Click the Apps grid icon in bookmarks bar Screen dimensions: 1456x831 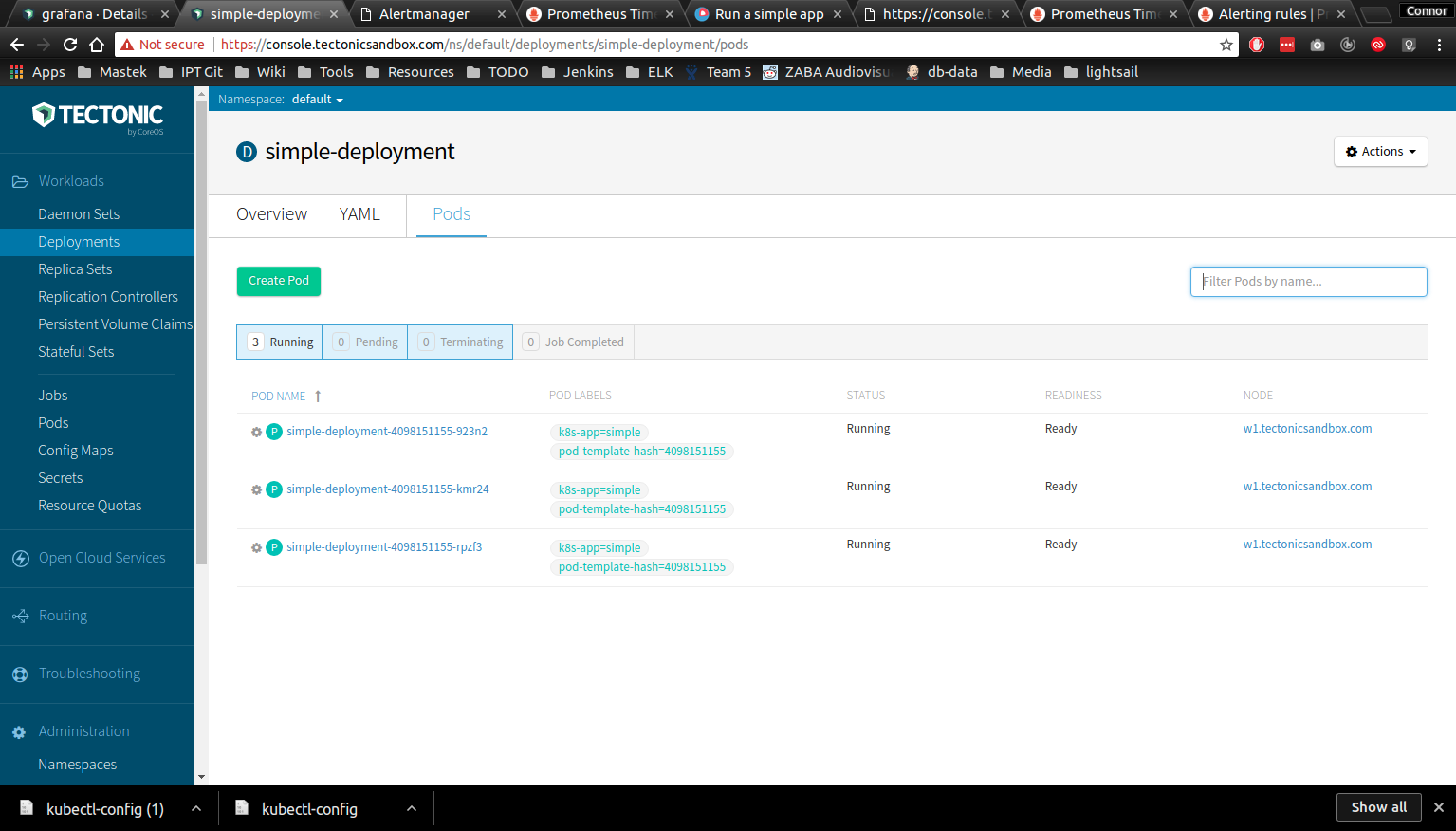coord(16,72)
